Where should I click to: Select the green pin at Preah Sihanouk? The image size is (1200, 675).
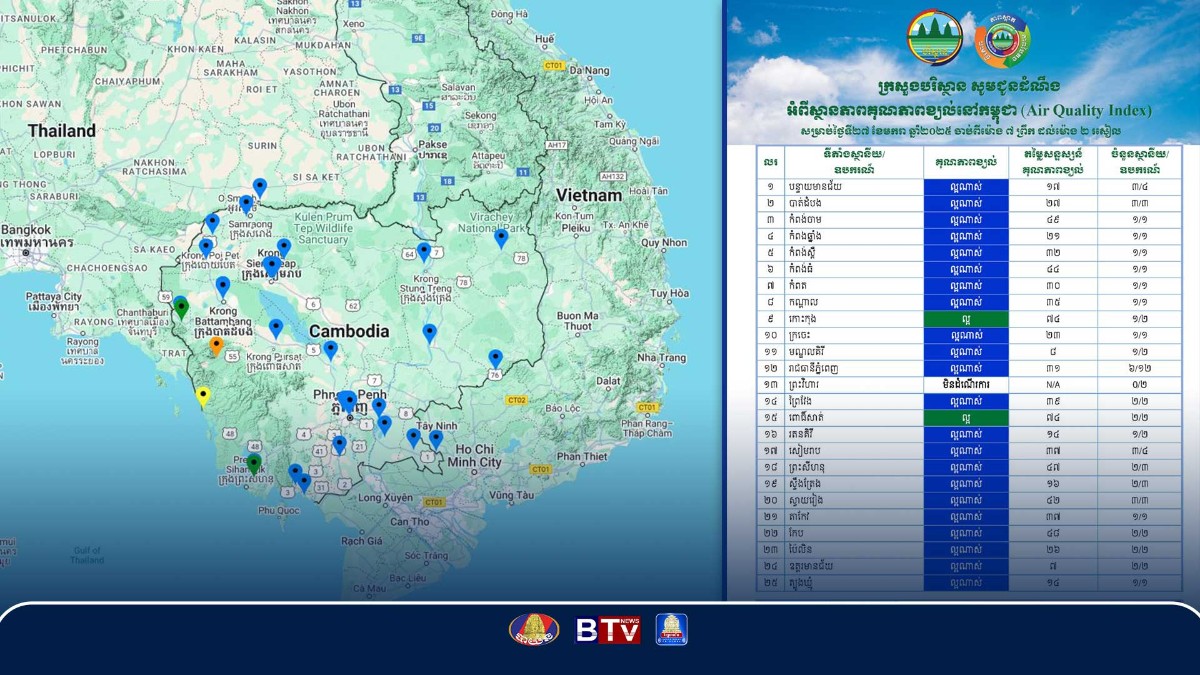(x=254, y=463)
